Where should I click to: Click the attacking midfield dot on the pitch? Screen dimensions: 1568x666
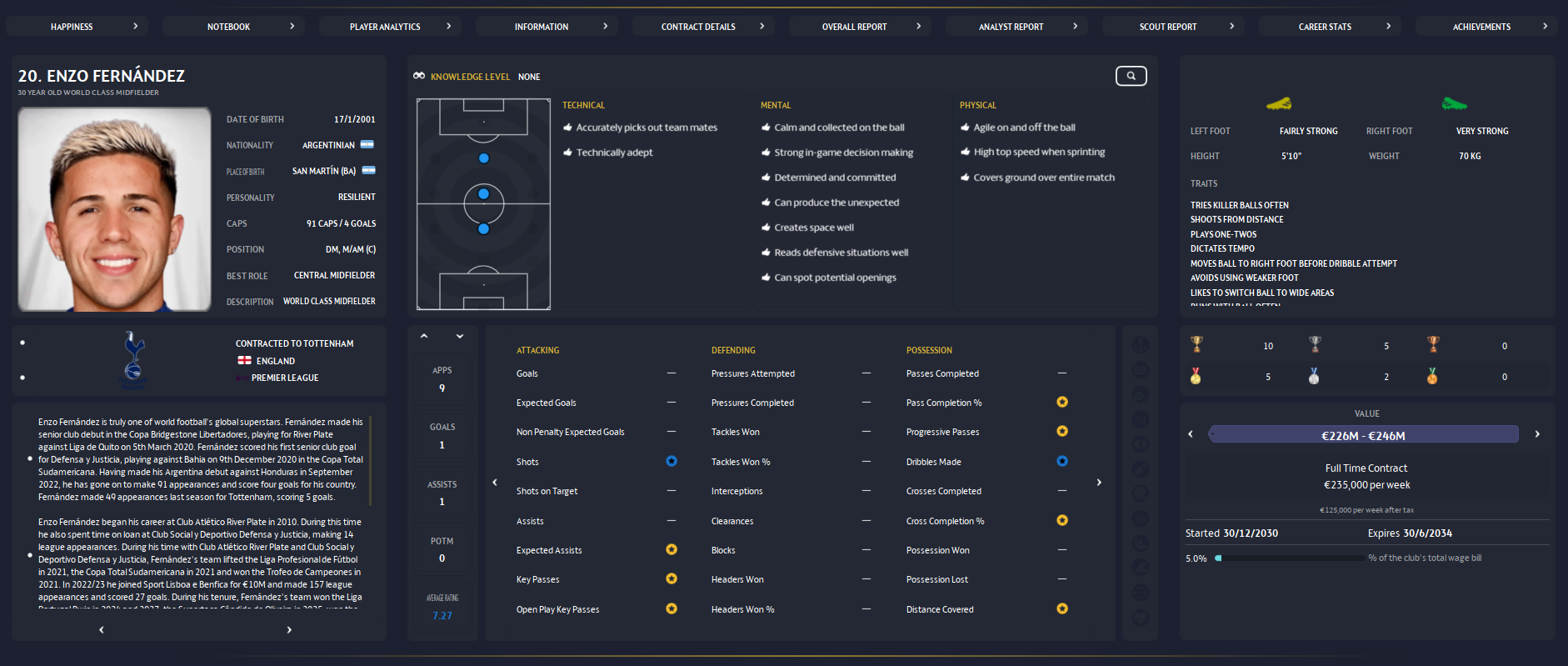pyautogui.click(x=483, y=158)
